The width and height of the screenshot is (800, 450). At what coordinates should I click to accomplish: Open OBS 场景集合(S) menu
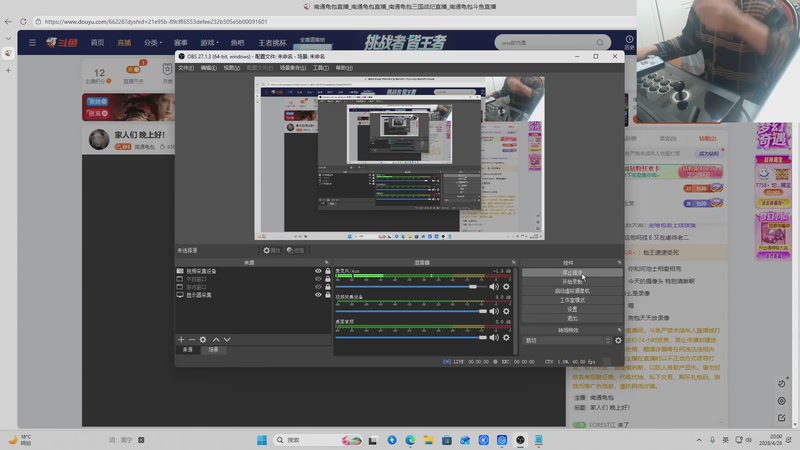point(293,68)
